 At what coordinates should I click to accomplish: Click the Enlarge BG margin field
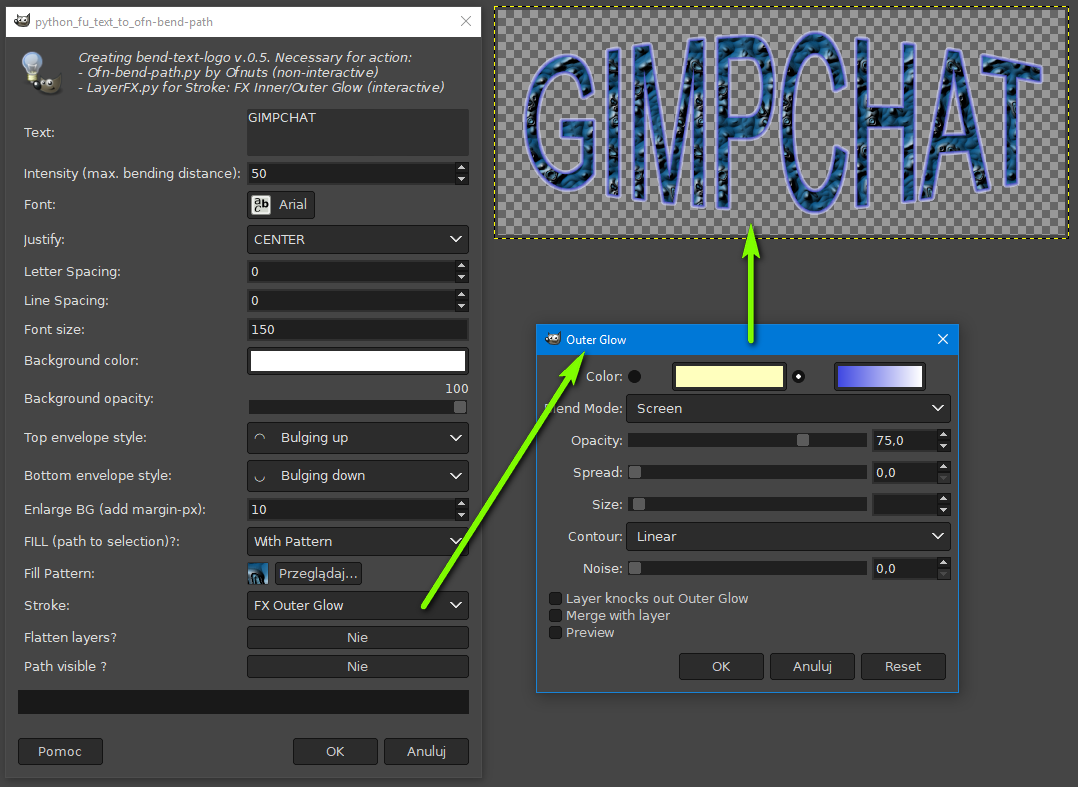point(351,509)
